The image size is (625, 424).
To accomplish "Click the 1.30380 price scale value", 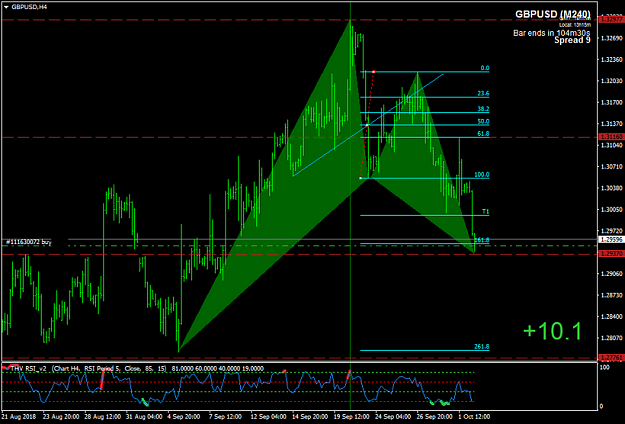I will pos(612,188).
